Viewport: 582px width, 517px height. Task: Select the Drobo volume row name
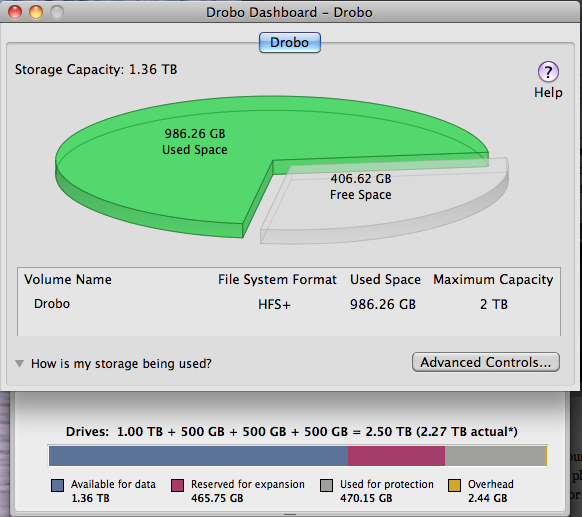pyautogui.click(x=52, y=304)
